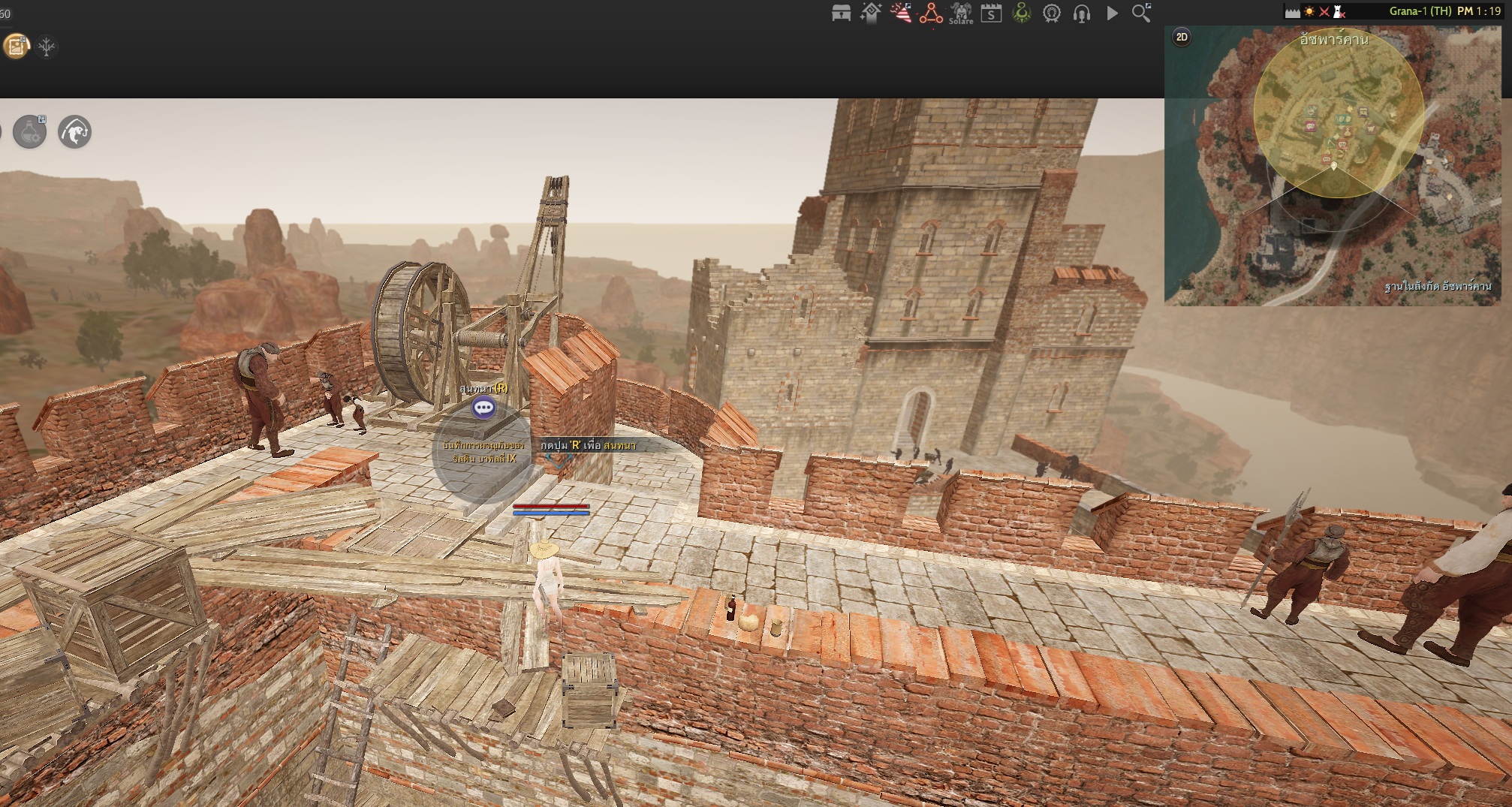
Task: Toggle the minimap 2D view button
Action: coord(1182,37)
